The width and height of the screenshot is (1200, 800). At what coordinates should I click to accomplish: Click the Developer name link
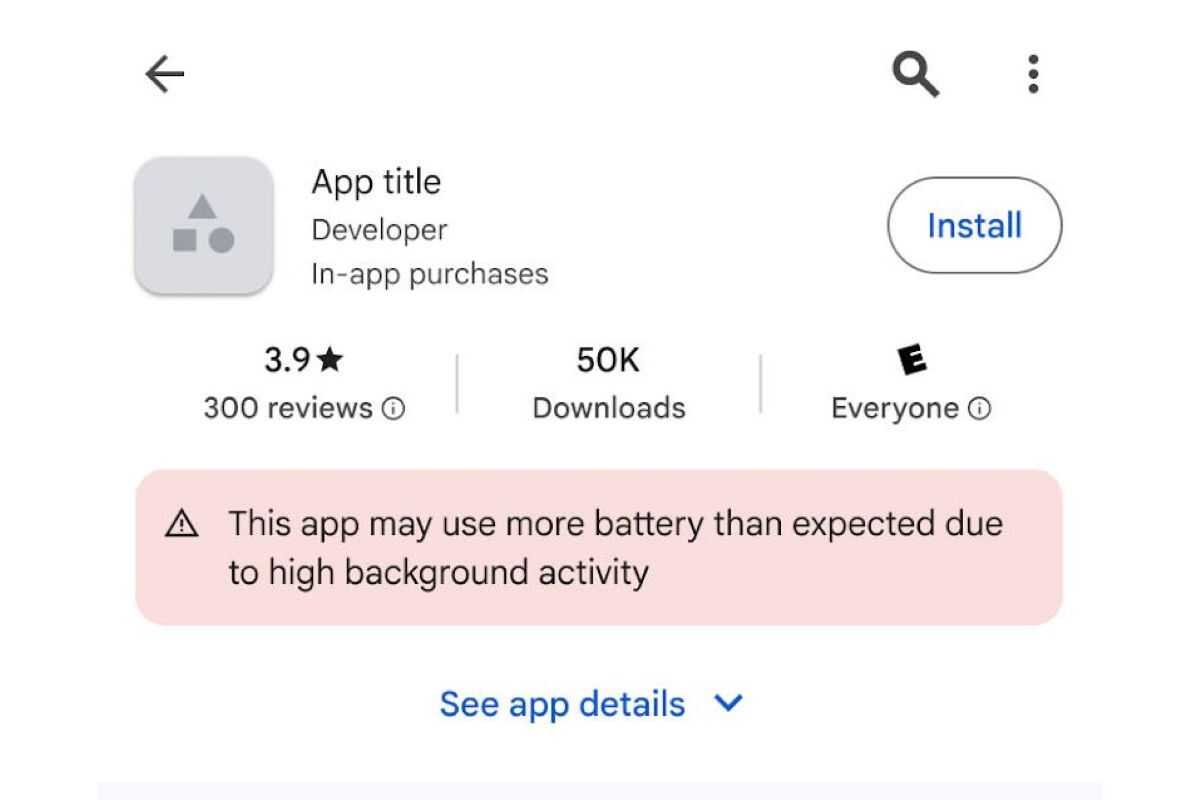click(379, 229)
